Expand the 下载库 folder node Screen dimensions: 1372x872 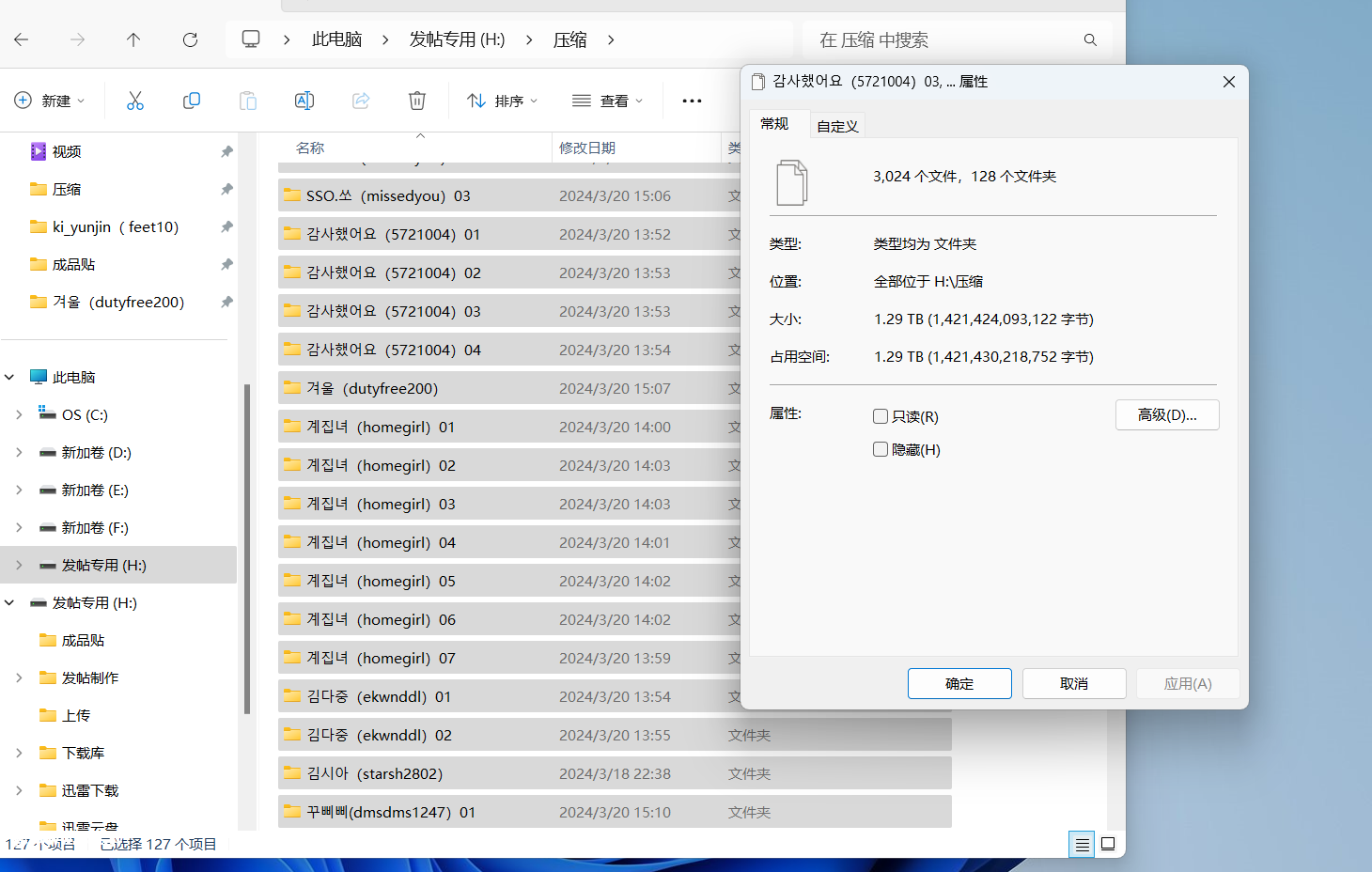(x=19, y=753)
